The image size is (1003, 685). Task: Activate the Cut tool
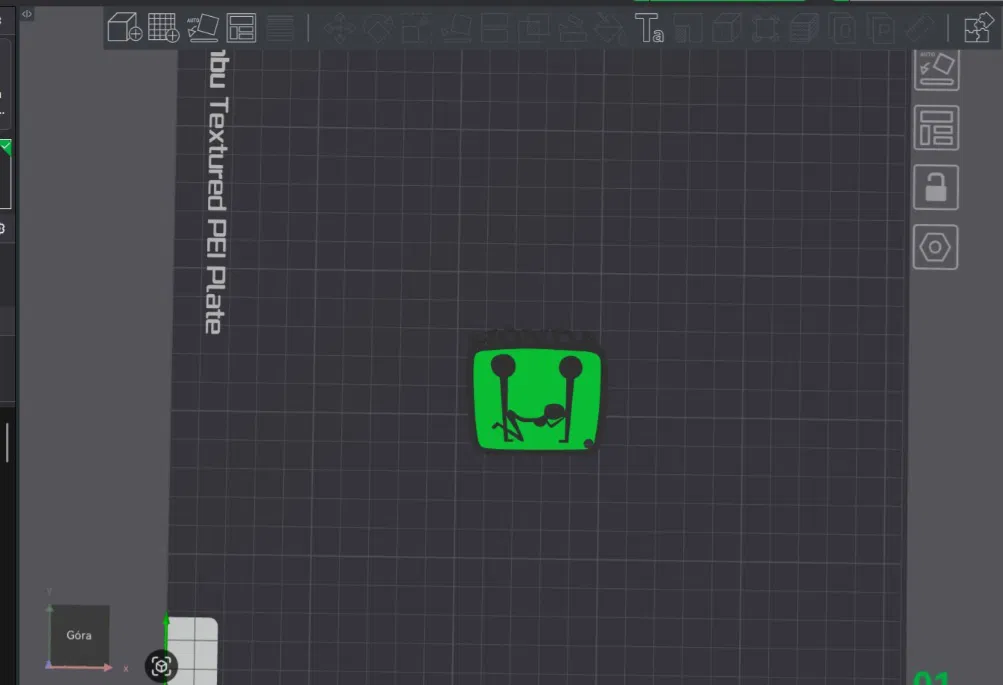click(x=494, y=28)
